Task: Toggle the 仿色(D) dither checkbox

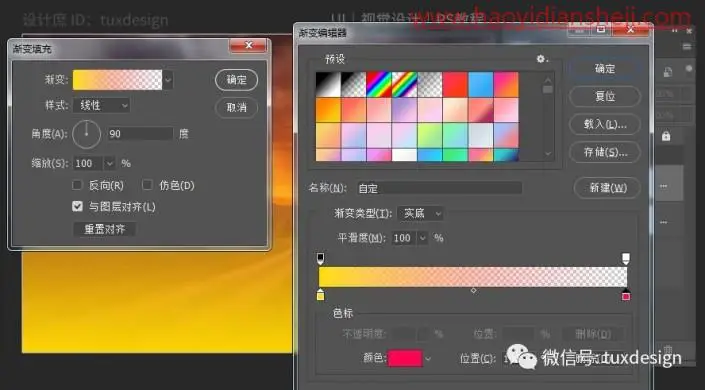Action: pos(147,185)
